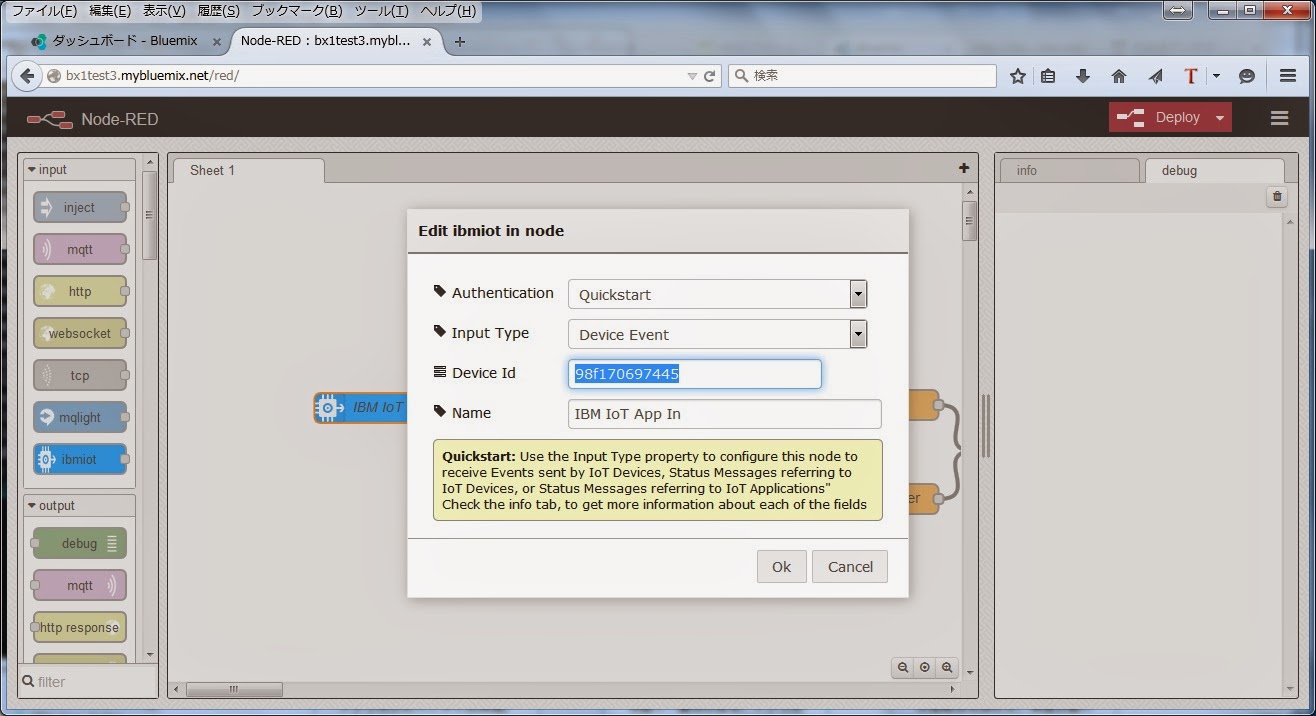
Task: Click the trash icon in debug panel
Action: [1277, 197]
